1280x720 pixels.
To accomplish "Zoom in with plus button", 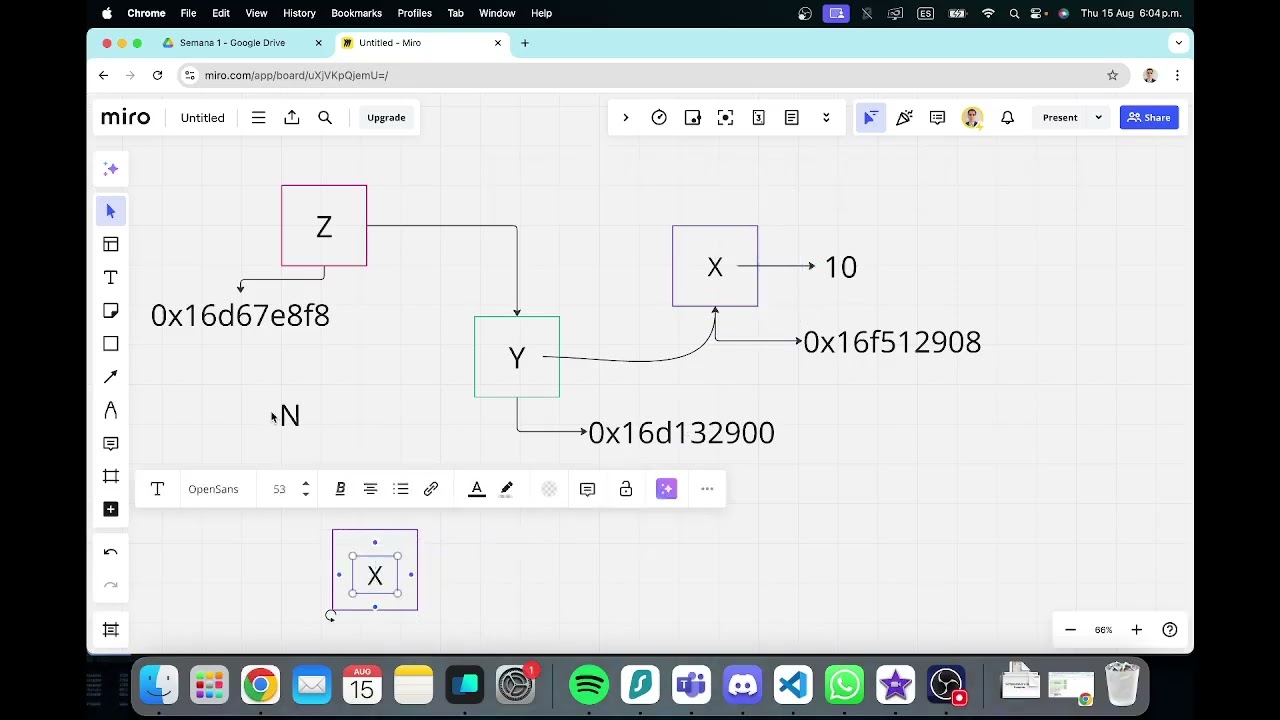I will tap(1136, 630).
